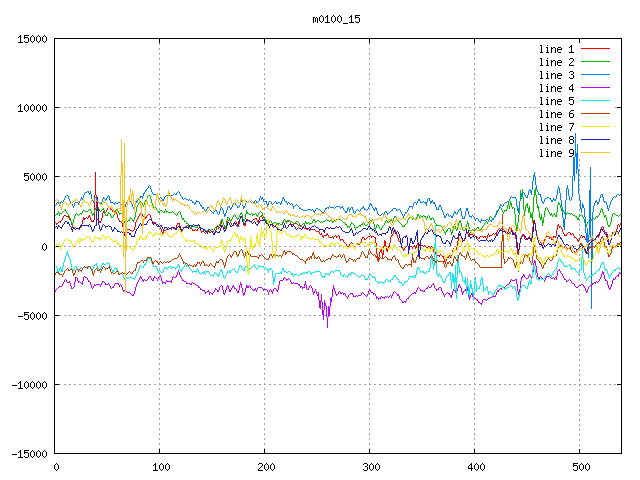Click the 10000 y-axis tick label
640x480 pixels.
tap(32, 108)
